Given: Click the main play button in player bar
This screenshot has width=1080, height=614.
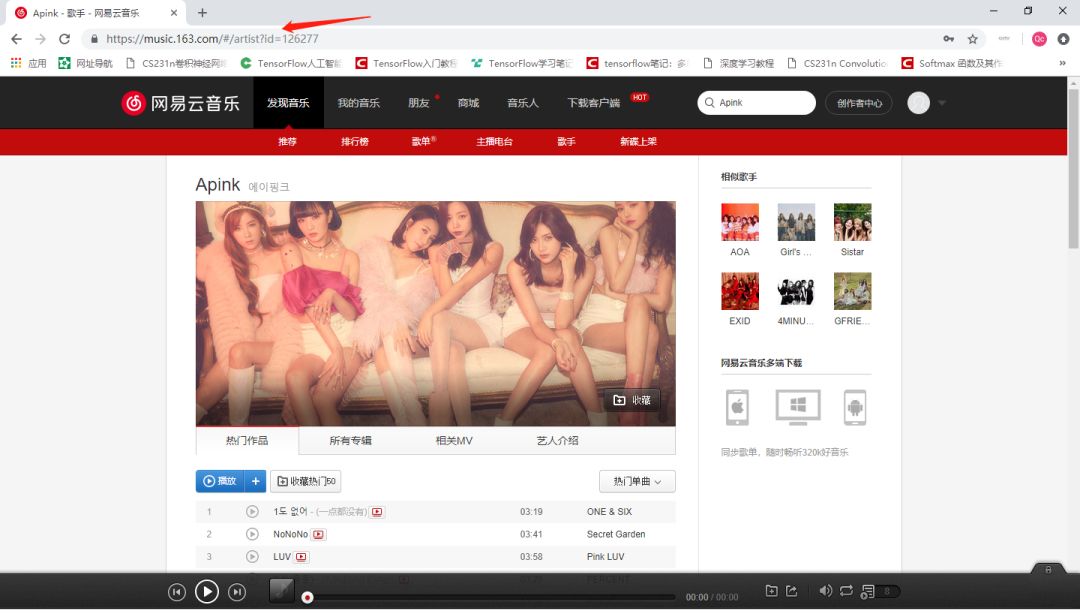Looking at the screenshot, I should coord(207,591).
